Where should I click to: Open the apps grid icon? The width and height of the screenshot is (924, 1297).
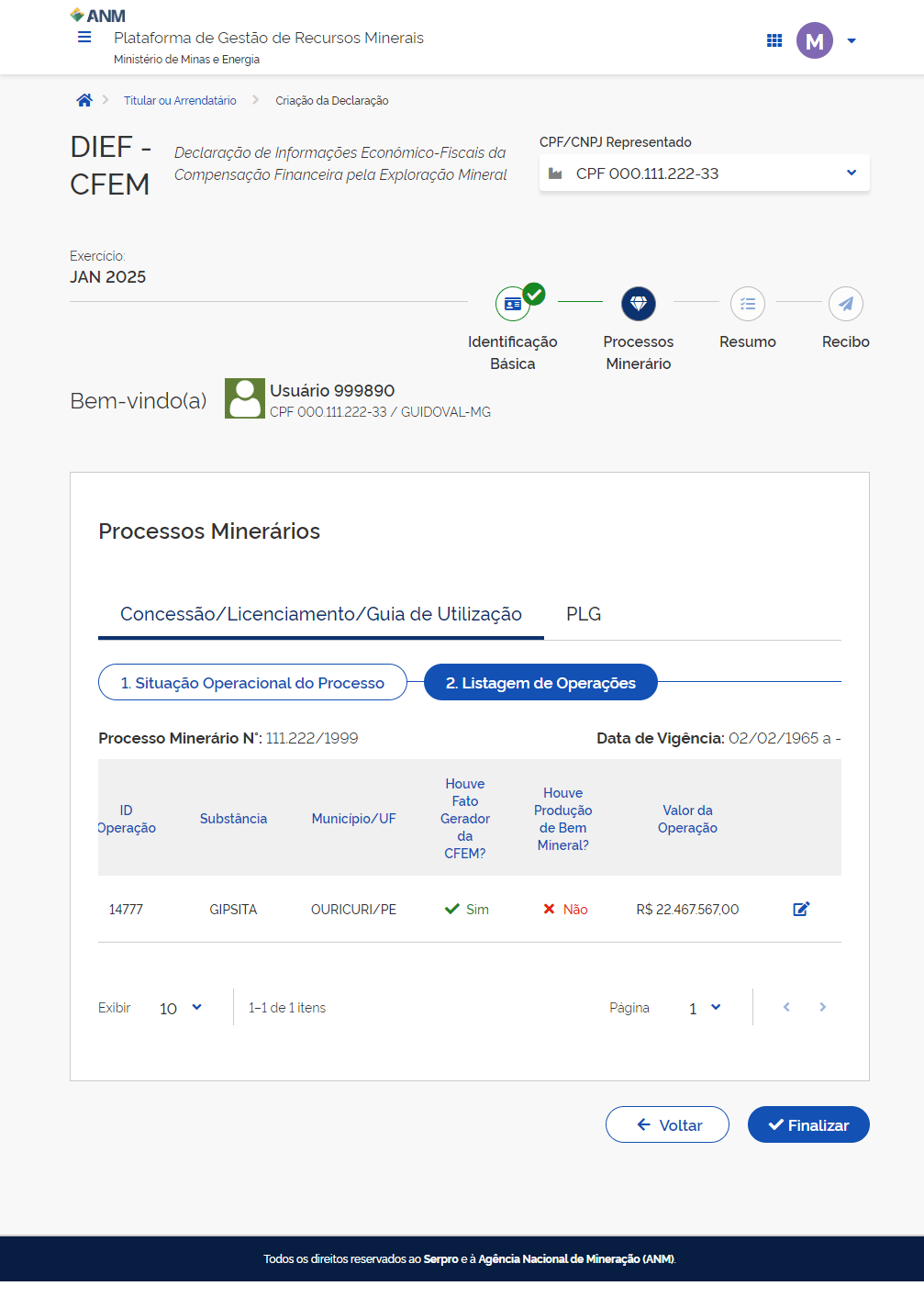click(x=774, y=40)
